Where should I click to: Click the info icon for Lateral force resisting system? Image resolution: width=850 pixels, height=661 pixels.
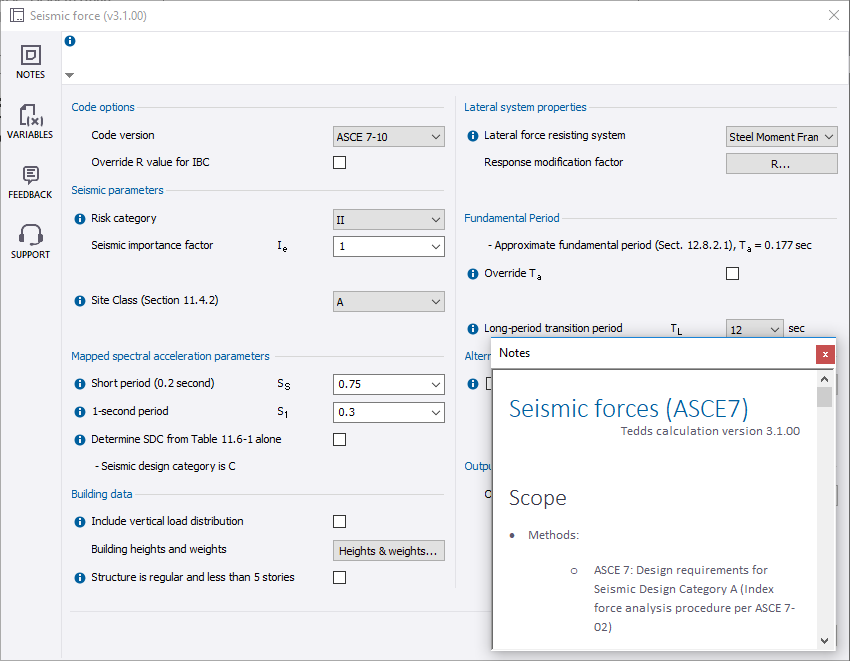[x=471, y=136]
